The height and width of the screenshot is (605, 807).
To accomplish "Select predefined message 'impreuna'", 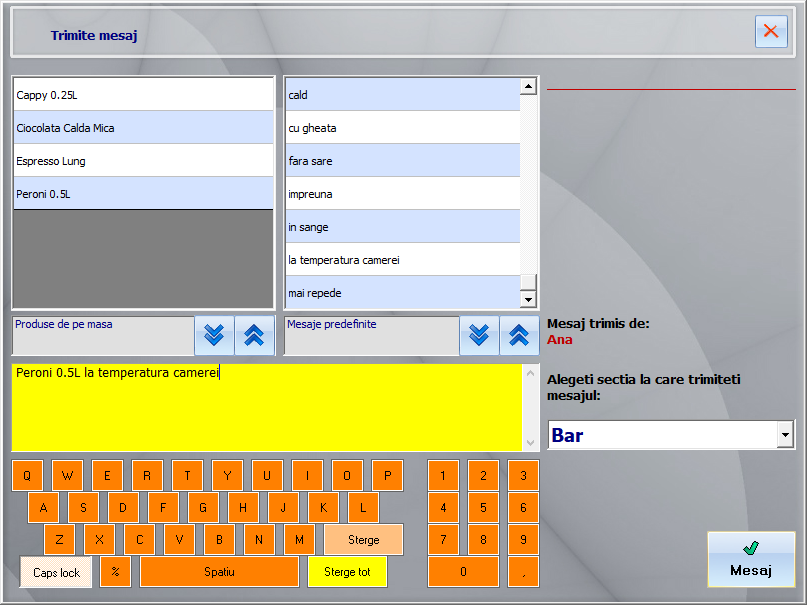I will pos(402,193).
